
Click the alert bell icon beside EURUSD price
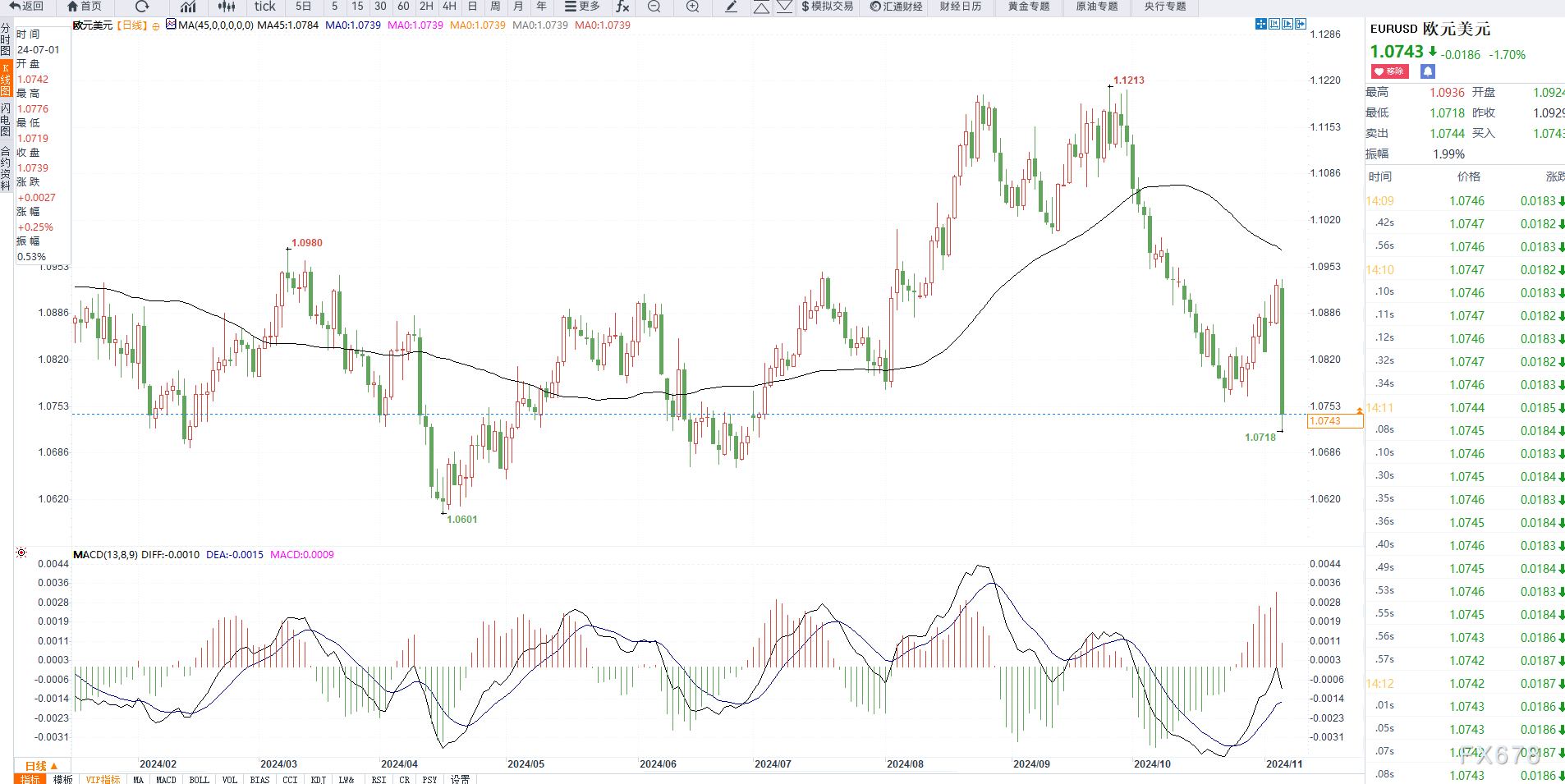[x=1428, y=71]
